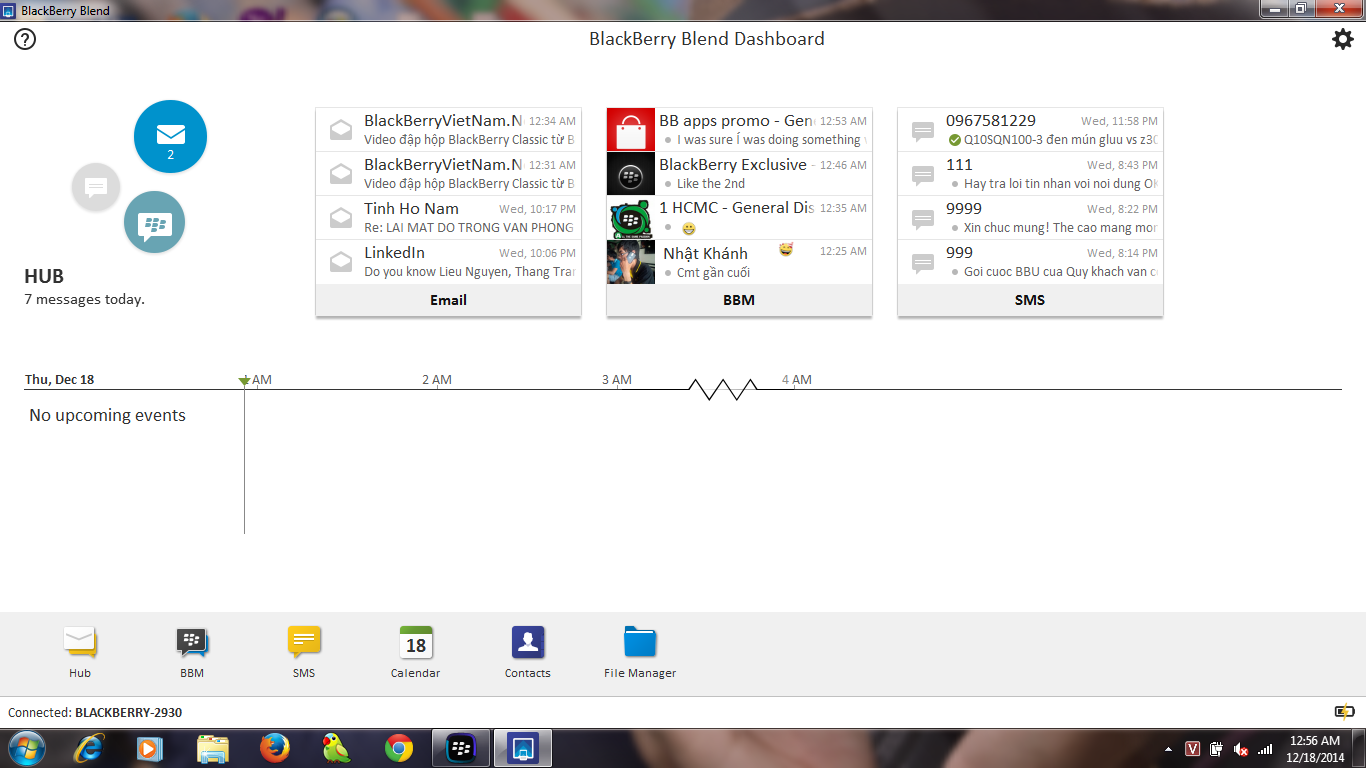Screen dimensions: 1366x768
Task: Open 1 HCMC - General Discussion chat
Action: click(x=739, y=218)
